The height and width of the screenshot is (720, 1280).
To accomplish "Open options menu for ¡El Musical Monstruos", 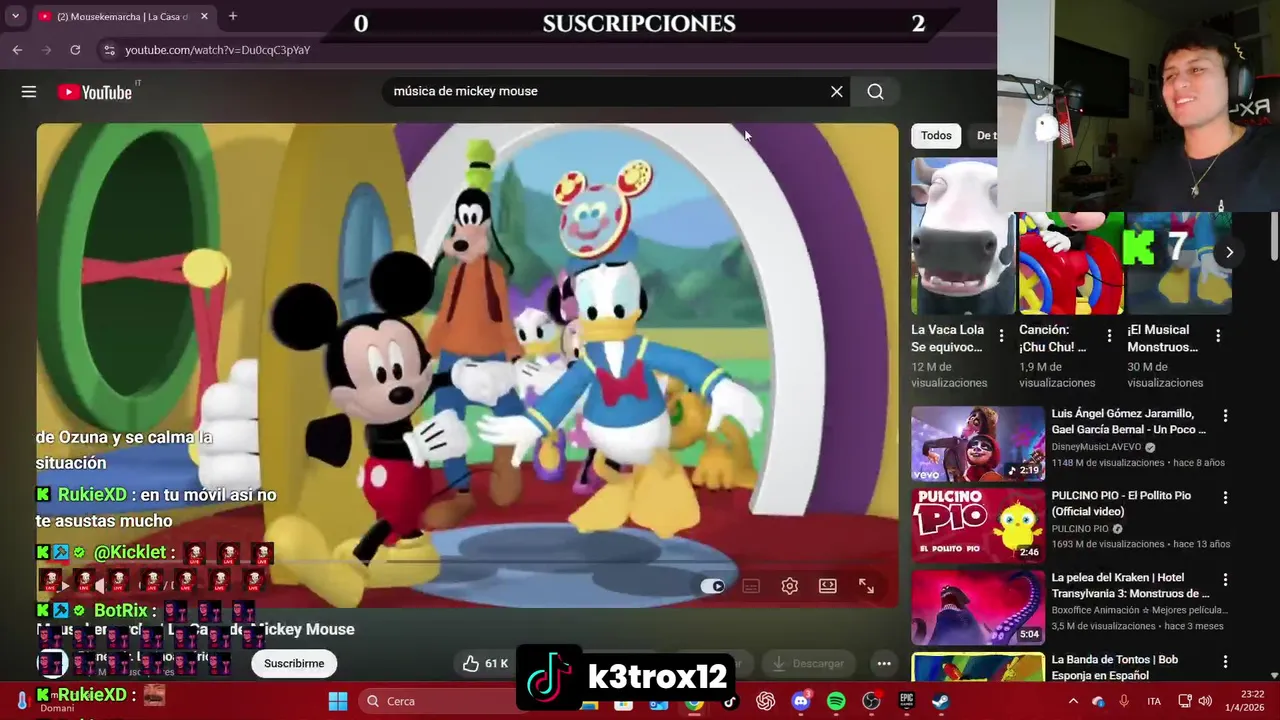I will [1218, 336].
